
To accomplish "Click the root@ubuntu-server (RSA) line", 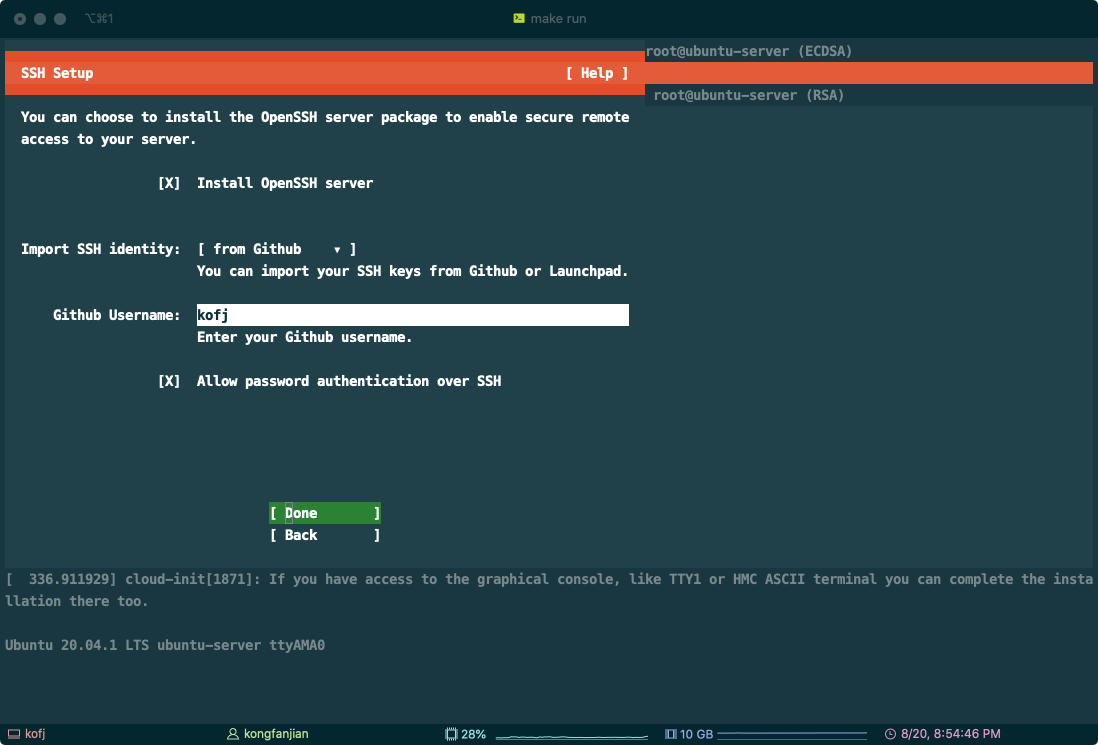I will pyautogui.click(x=748, y=95).
